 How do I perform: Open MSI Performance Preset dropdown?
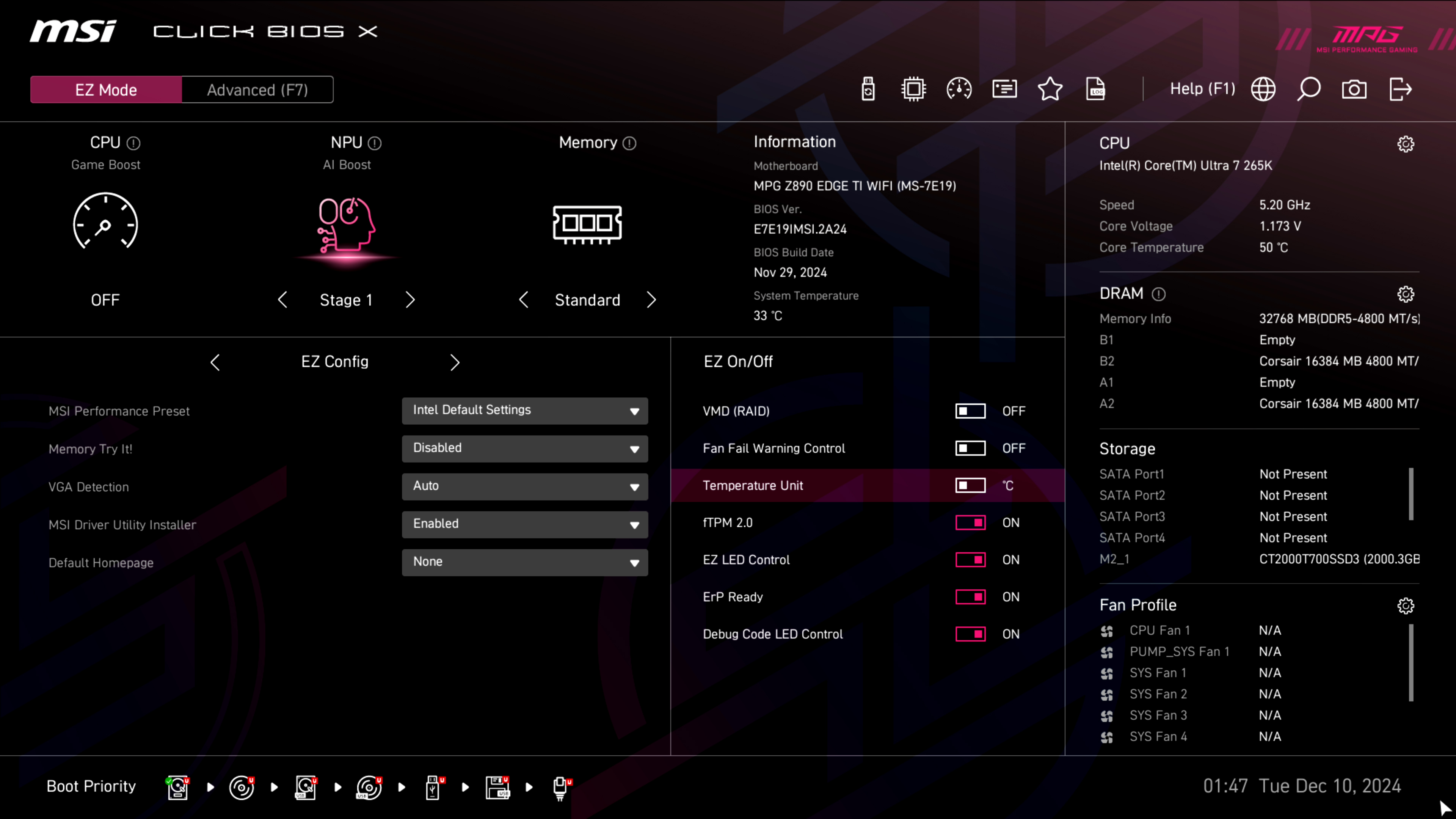[x=524, y=410]
